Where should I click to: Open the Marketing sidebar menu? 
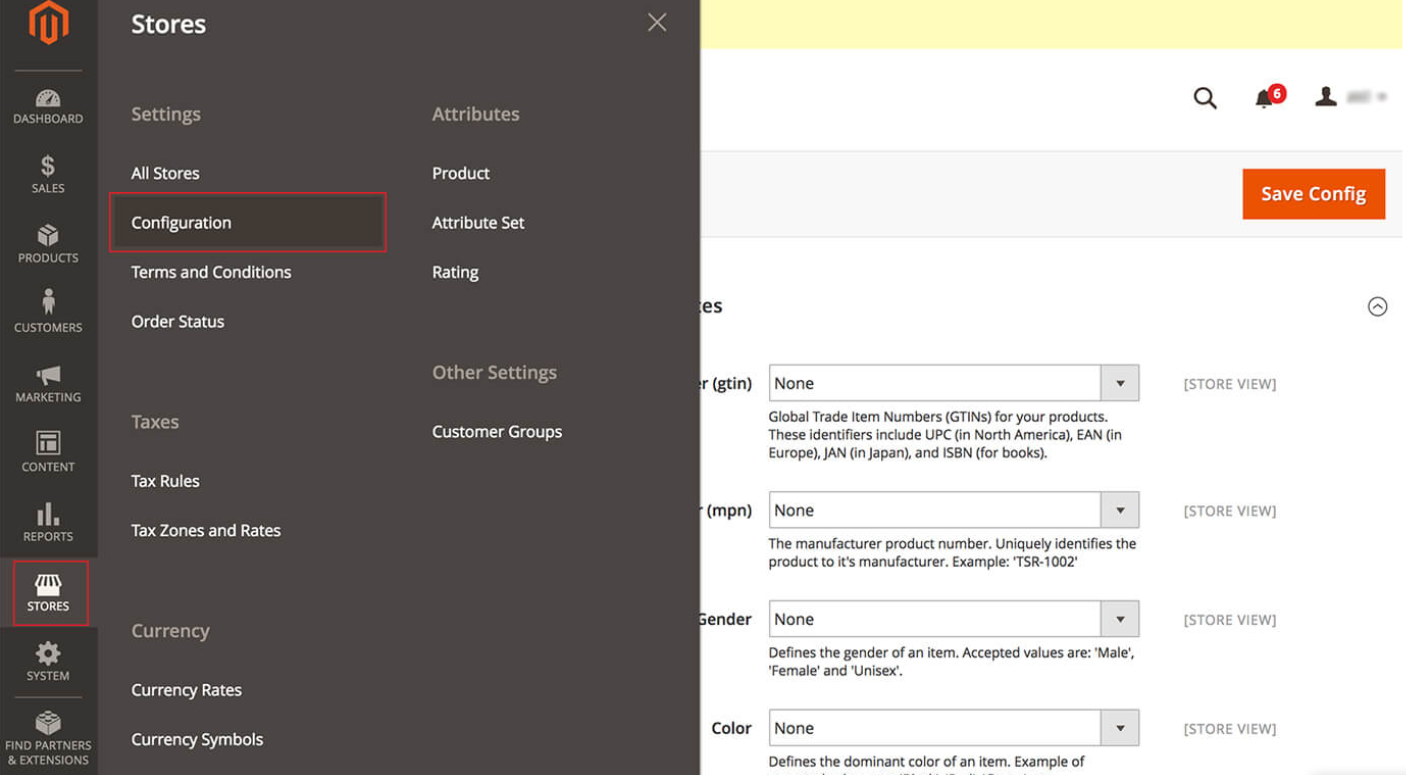pos(48,383)
